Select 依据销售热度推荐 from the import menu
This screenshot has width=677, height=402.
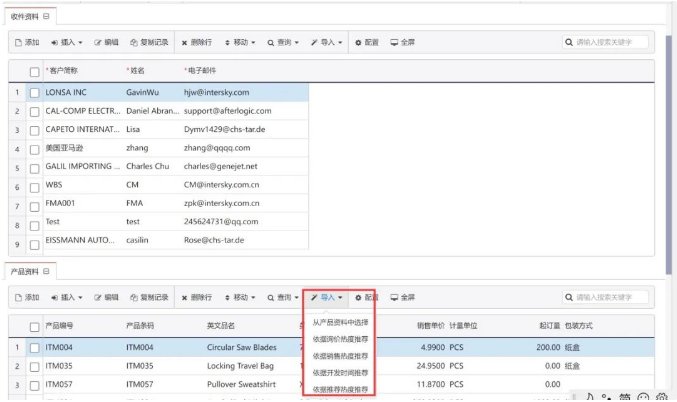tap(340, 356)
